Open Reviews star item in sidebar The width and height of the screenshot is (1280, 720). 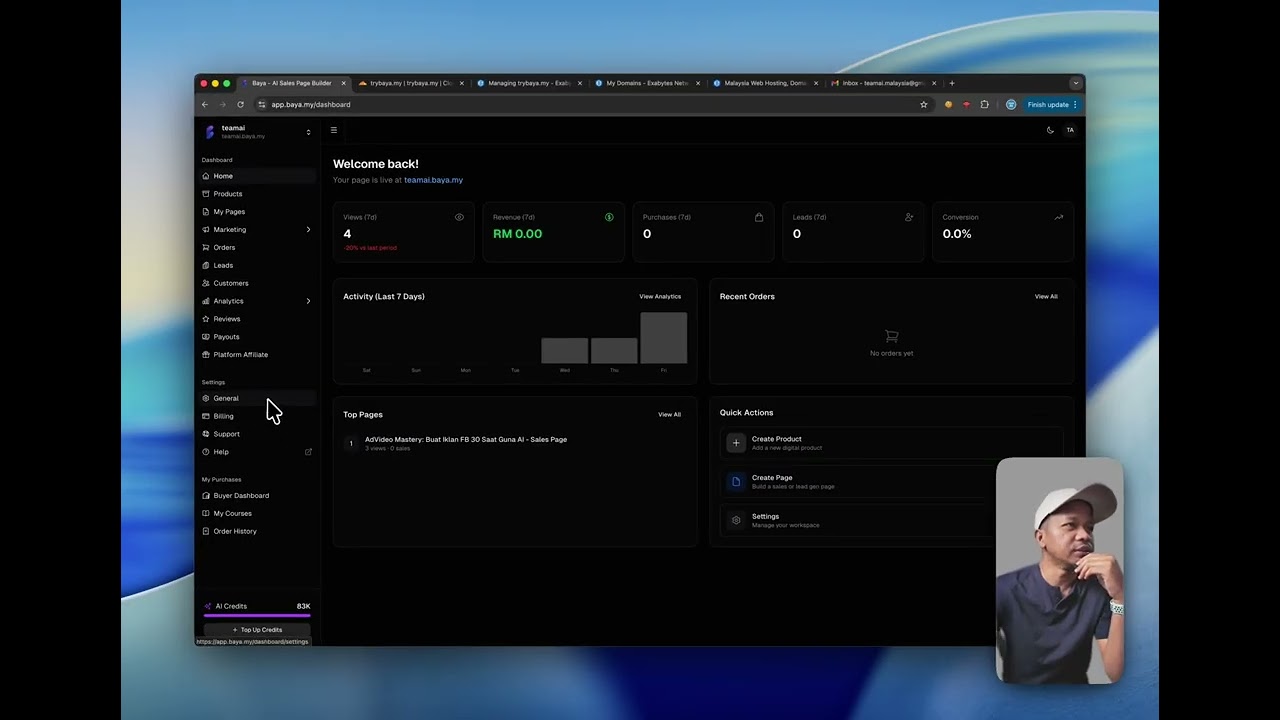click(257, 319)
